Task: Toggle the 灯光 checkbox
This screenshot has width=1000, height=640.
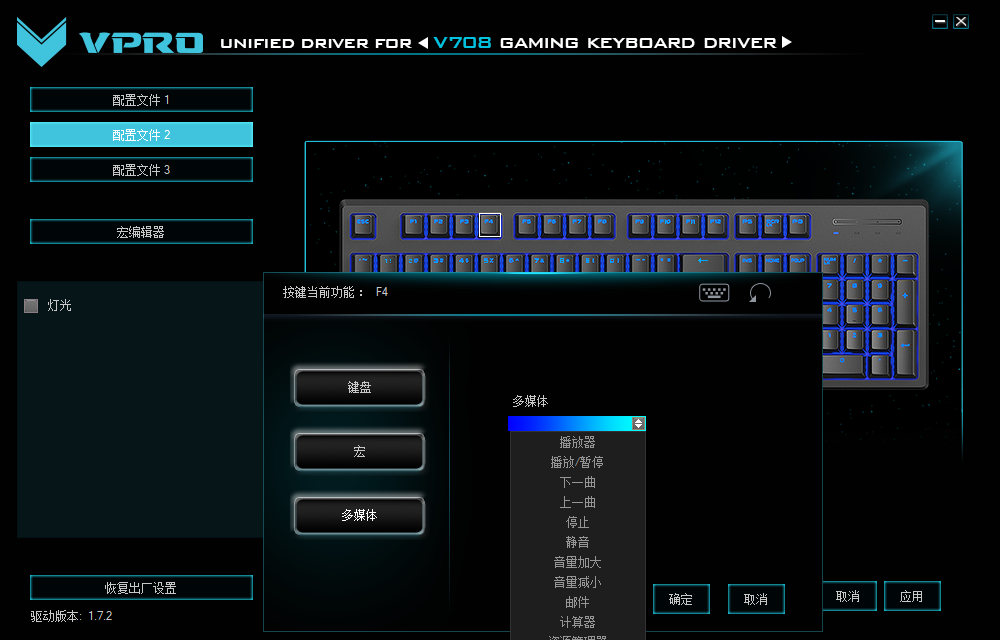Action: pyautogui.click(x=31, y=306)
